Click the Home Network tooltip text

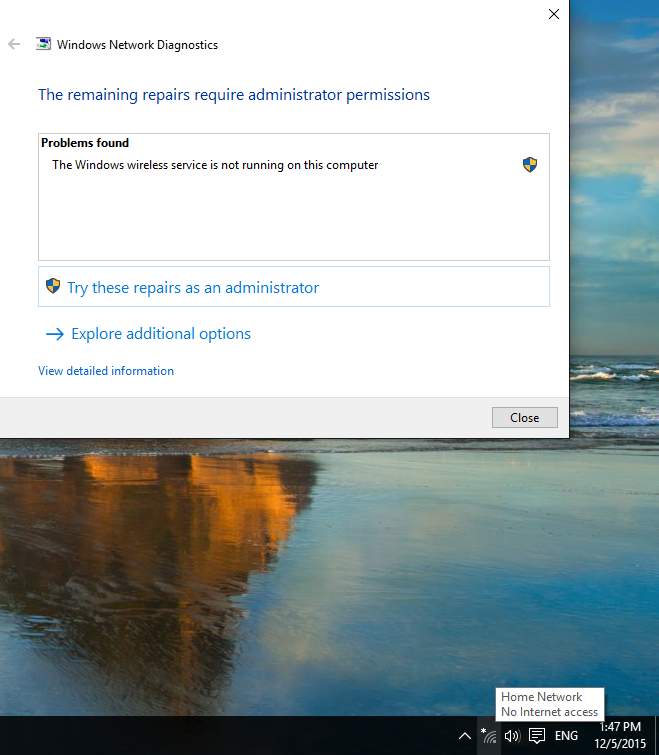[542, 697]
